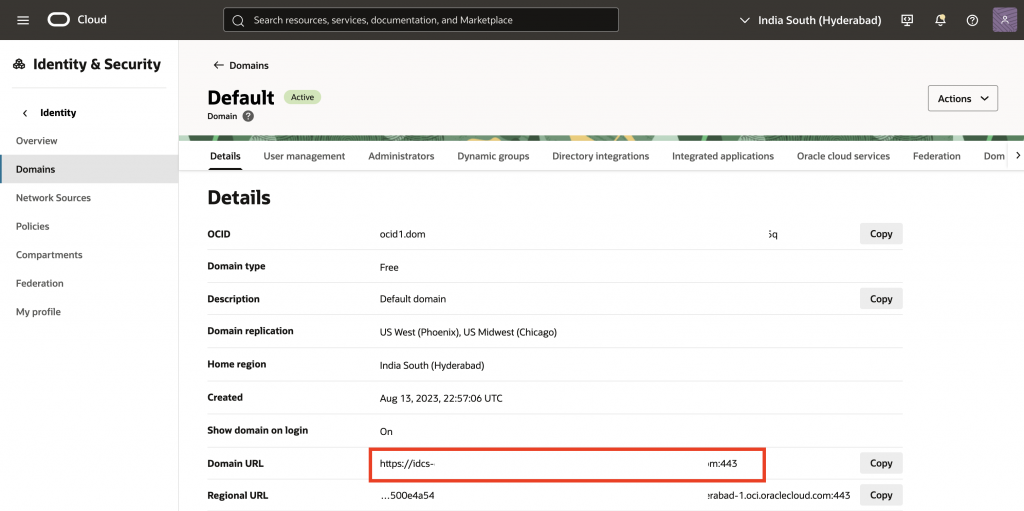The width and height of the screenshot is (1024, 511).
Task: Click the 'Aug 13, 2023, 22:57:06 UTC' created value
Action: [441, 399]
